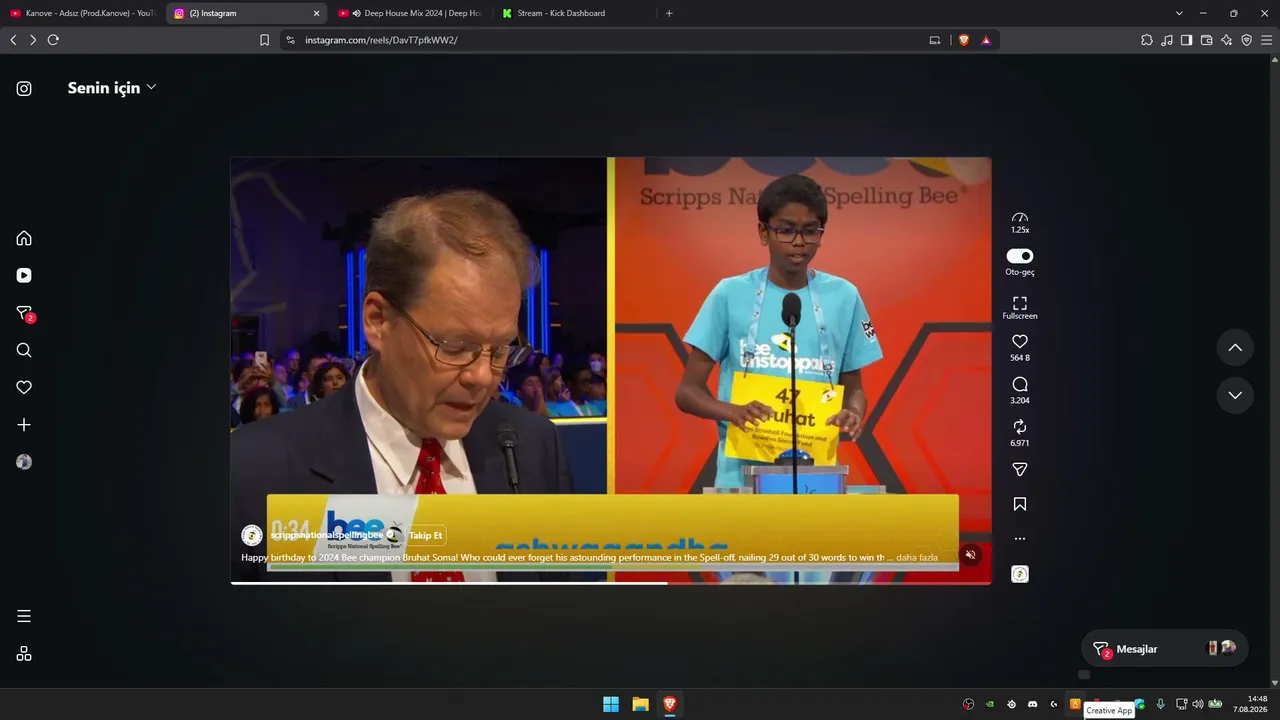The image size is (1280, 720).
Task: Go to the next reel with the down arrow
Action: 1235,395
